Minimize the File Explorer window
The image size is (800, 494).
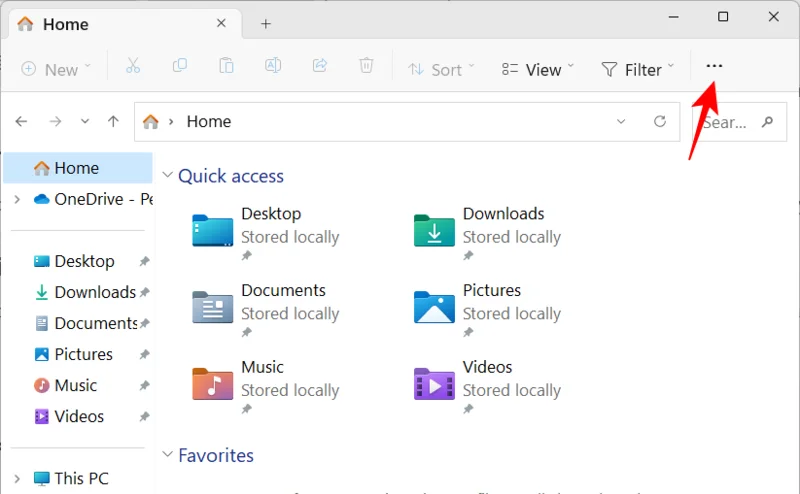[x=673, y=17]
